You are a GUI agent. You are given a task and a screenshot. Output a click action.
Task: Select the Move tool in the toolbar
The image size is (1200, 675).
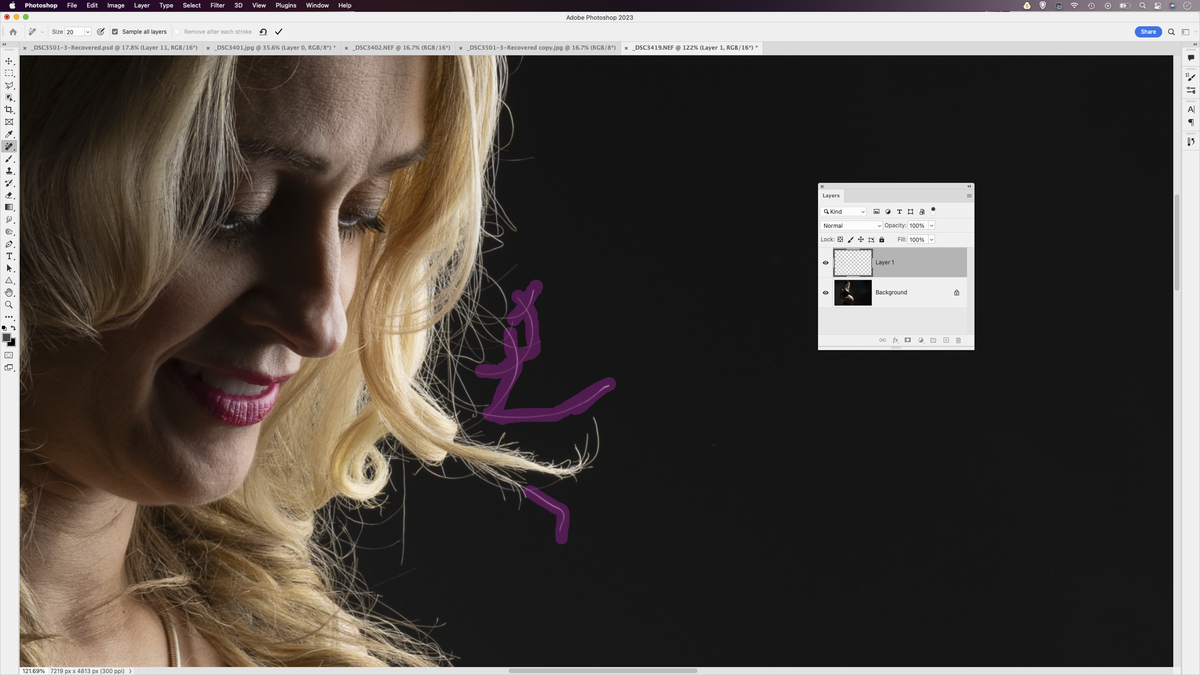pyautogui.click(x=9, y=60)
